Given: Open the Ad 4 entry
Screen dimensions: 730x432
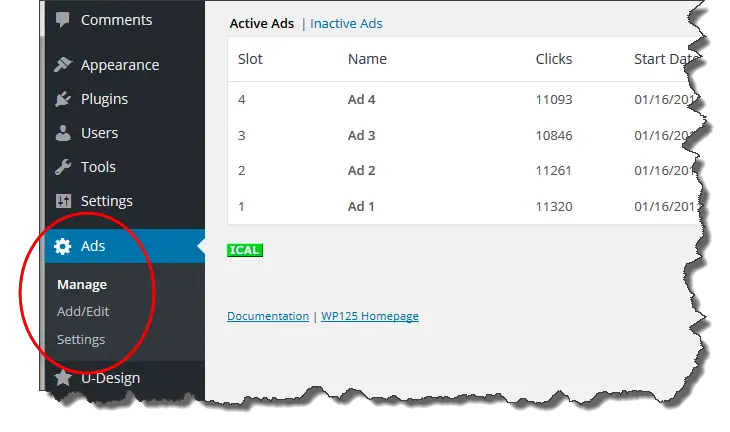Looking at the screenshot, I should coord(362,100).
